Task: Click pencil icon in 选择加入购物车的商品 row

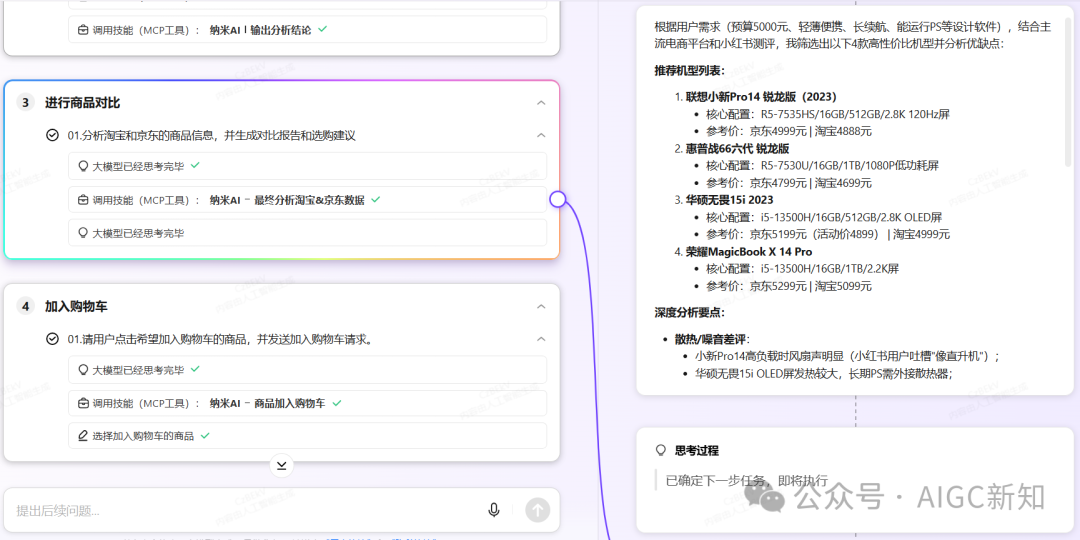Action: [x=83, y=436]
